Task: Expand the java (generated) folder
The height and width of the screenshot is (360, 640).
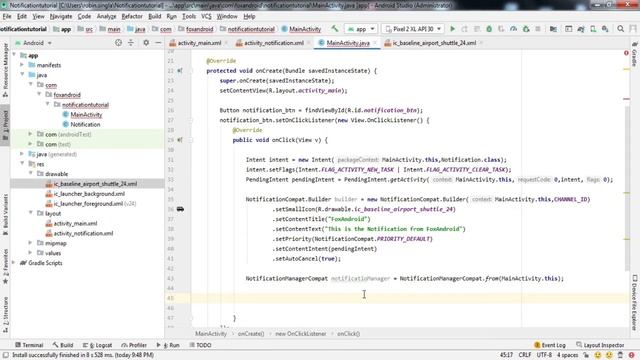Action: (22, 154)
